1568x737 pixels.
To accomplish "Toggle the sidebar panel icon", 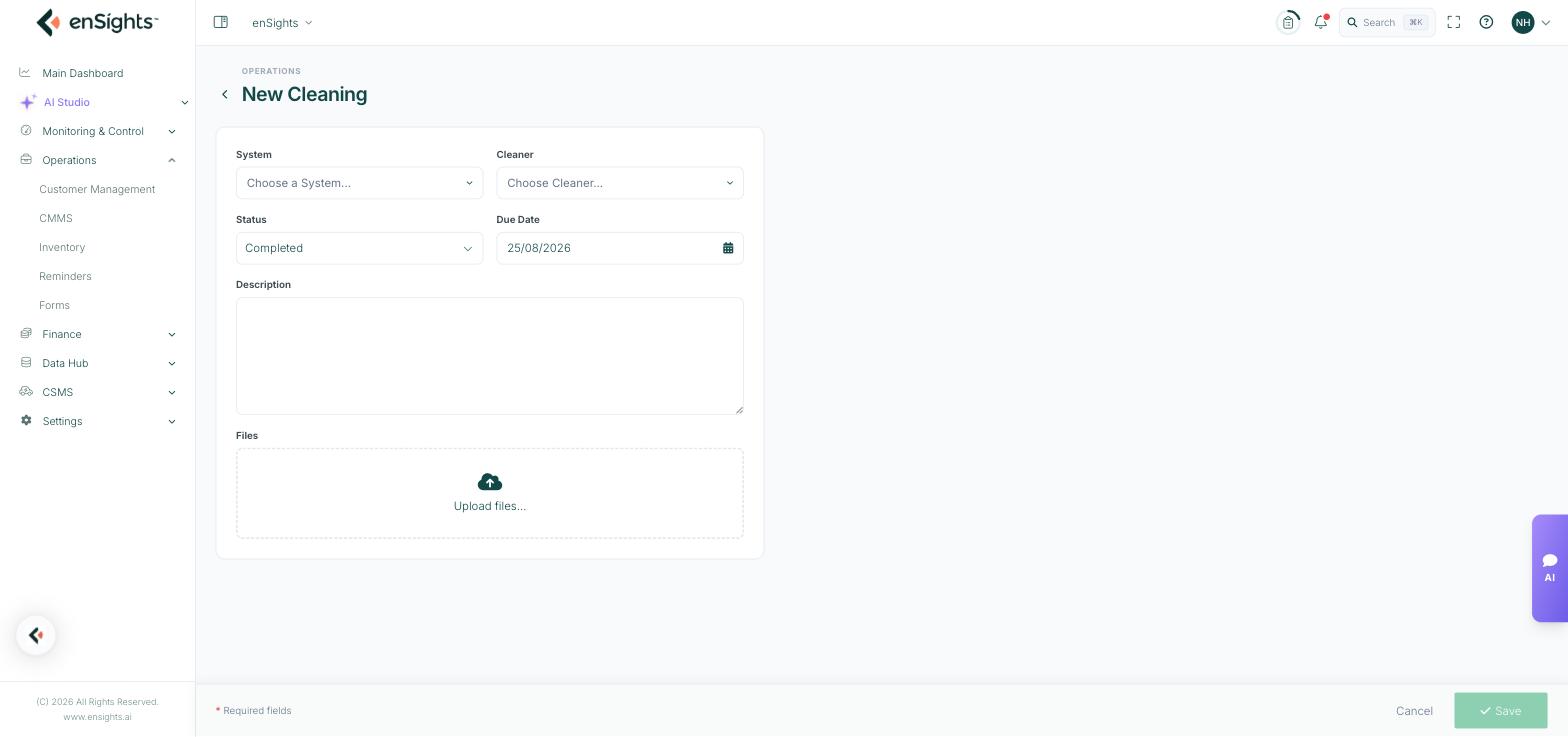I will pyautogui.click(x=221, y=22).
